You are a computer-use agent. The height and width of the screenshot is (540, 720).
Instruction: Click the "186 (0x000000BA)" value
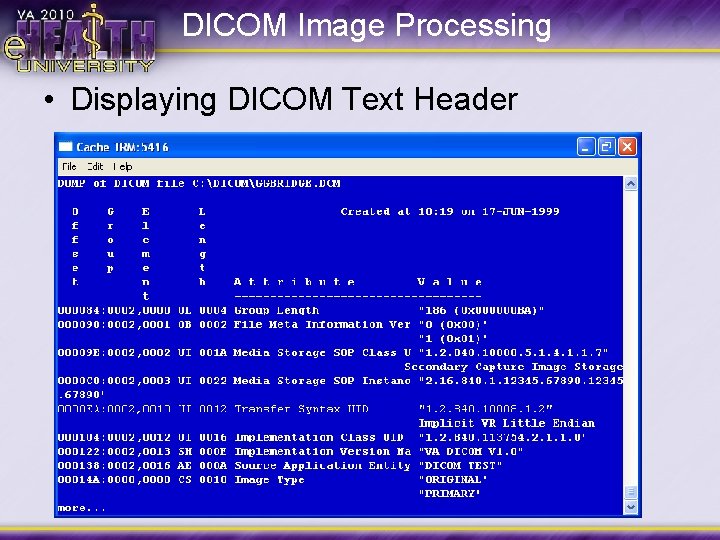481,310
